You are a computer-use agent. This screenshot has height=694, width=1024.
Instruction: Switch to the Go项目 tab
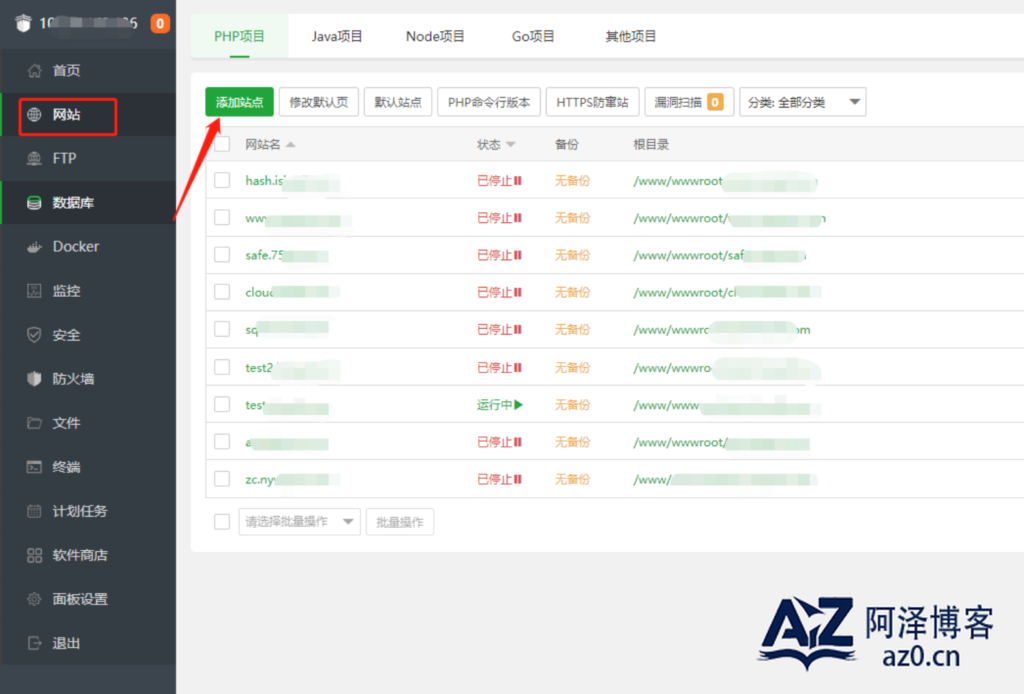pos(533,37)
